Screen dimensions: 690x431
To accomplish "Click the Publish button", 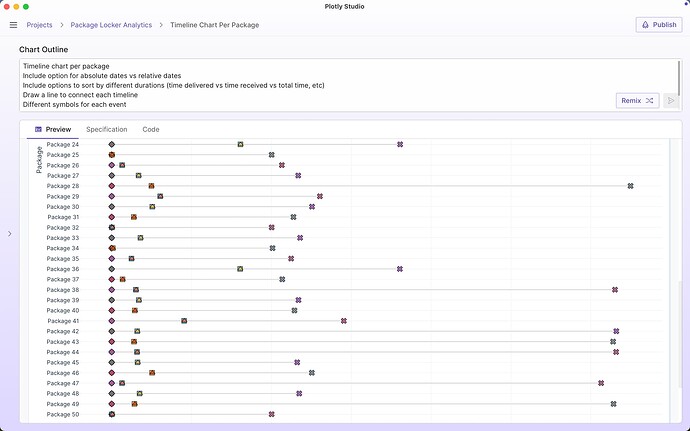I will click(659, 25).
